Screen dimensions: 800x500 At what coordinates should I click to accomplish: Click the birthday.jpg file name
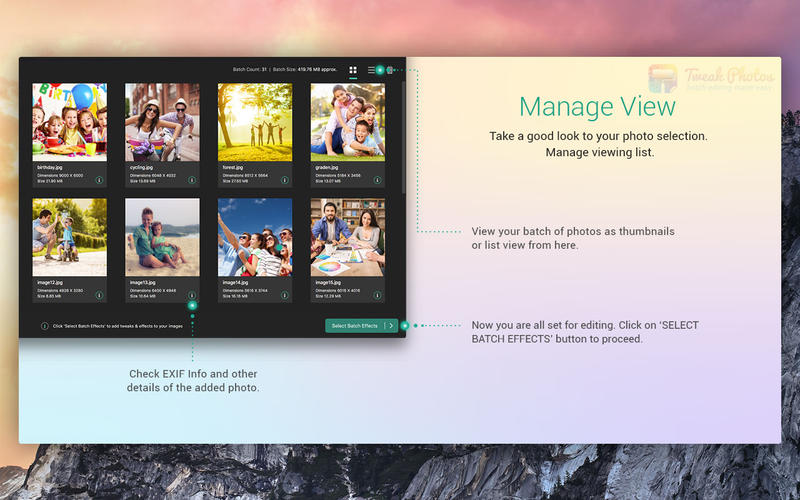[49, 167]
